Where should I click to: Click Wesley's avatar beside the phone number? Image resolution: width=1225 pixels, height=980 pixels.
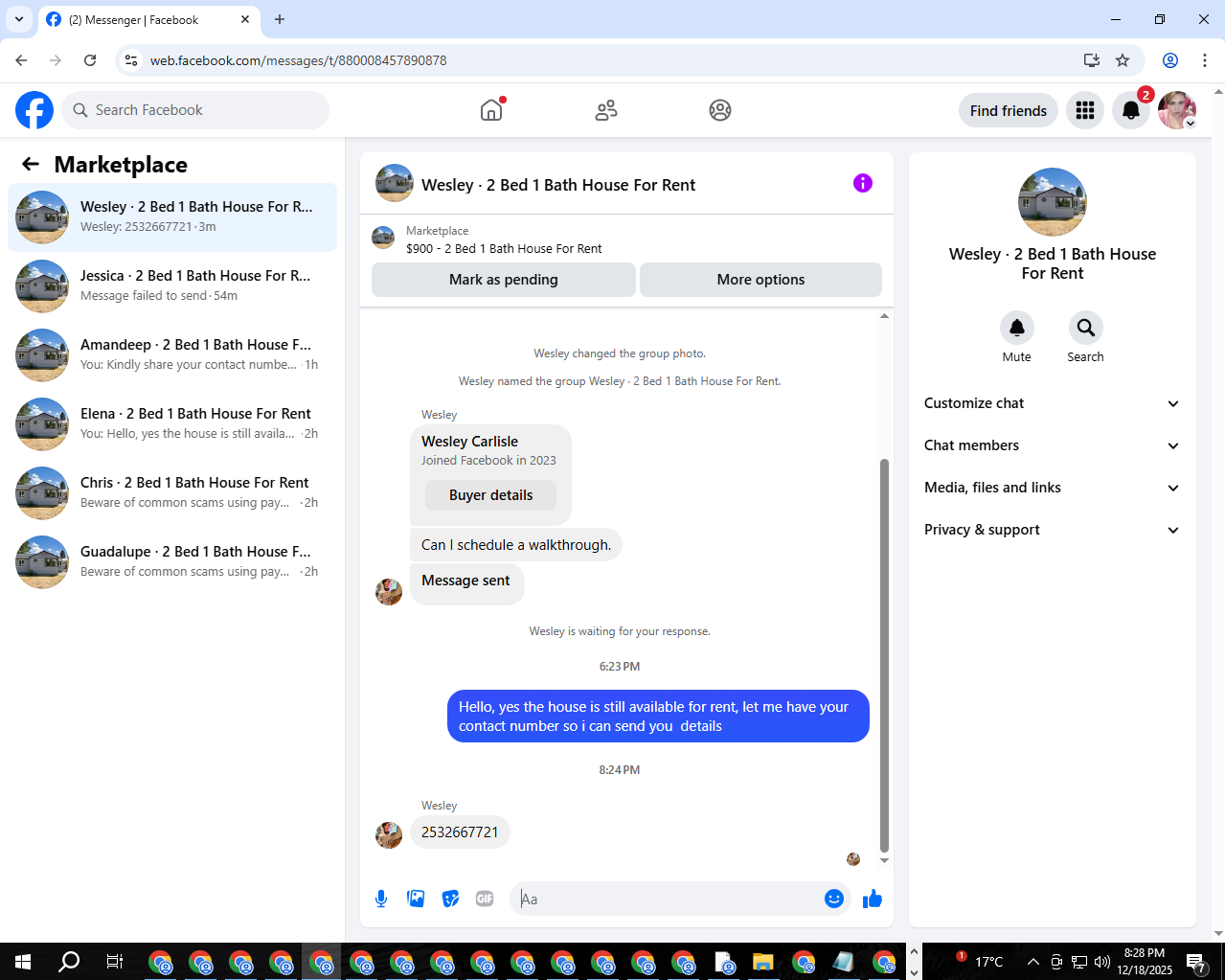click(x=389, y=835)
